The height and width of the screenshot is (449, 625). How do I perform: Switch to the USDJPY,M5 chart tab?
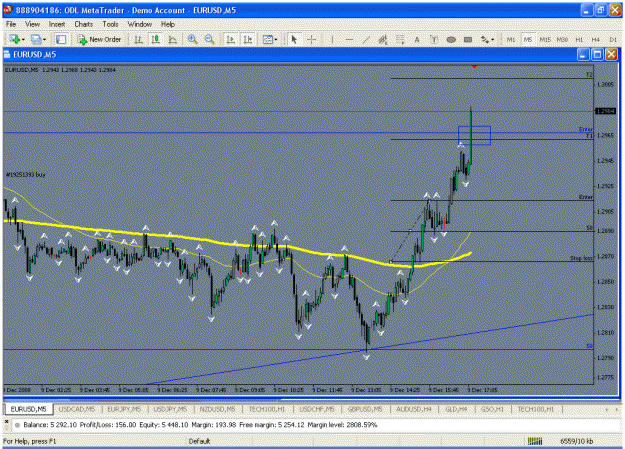170,409
